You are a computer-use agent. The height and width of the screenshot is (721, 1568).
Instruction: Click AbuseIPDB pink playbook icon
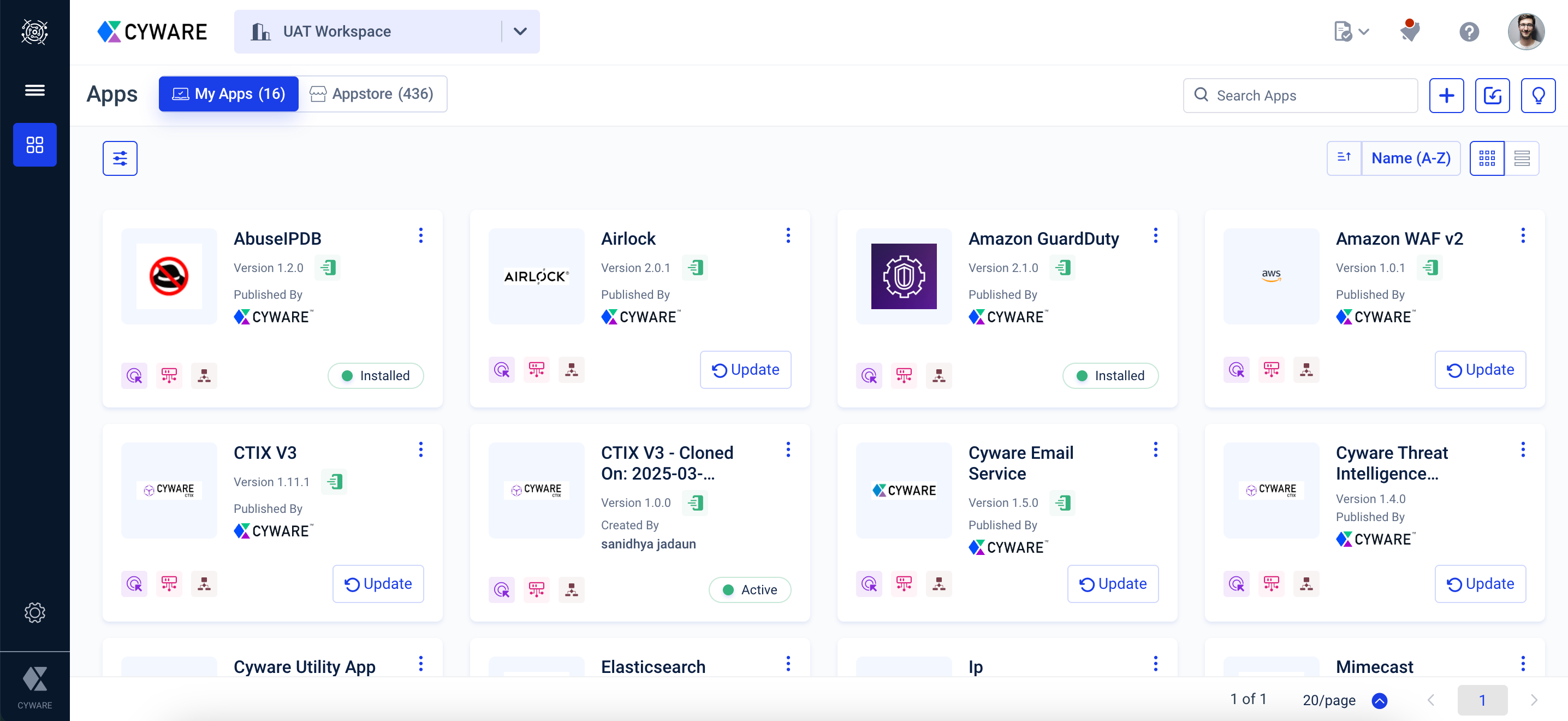[169, 376]
